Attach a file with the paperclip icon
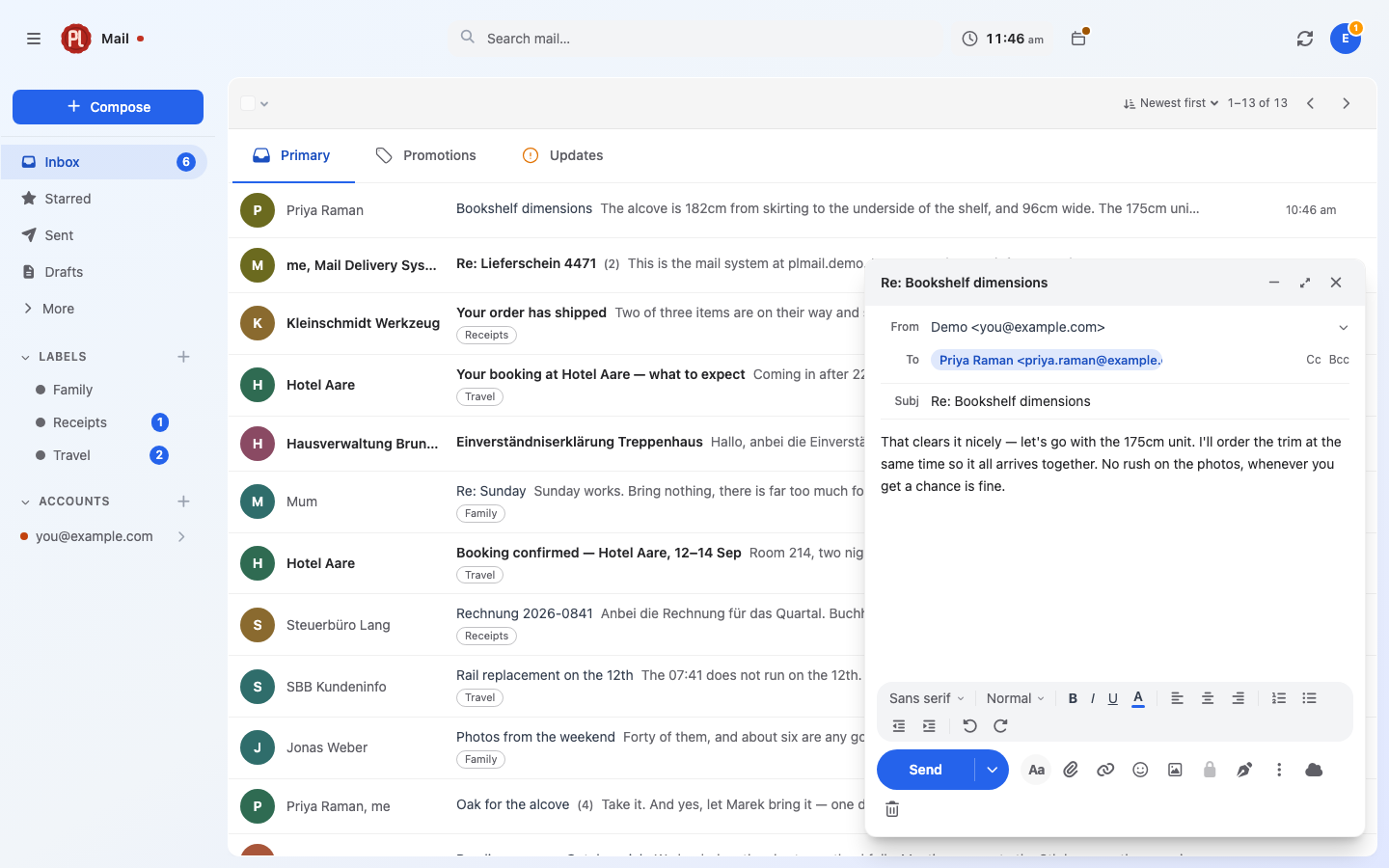Viewport: 1389px width, 868px height. click(1071, 770)
